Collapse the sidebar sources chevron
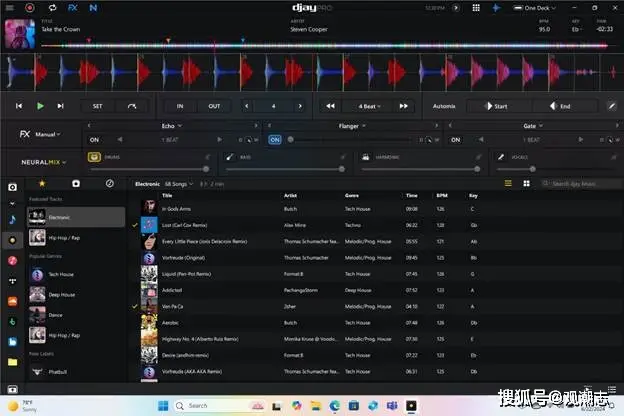Screen dimensions: 624x416 12,203
